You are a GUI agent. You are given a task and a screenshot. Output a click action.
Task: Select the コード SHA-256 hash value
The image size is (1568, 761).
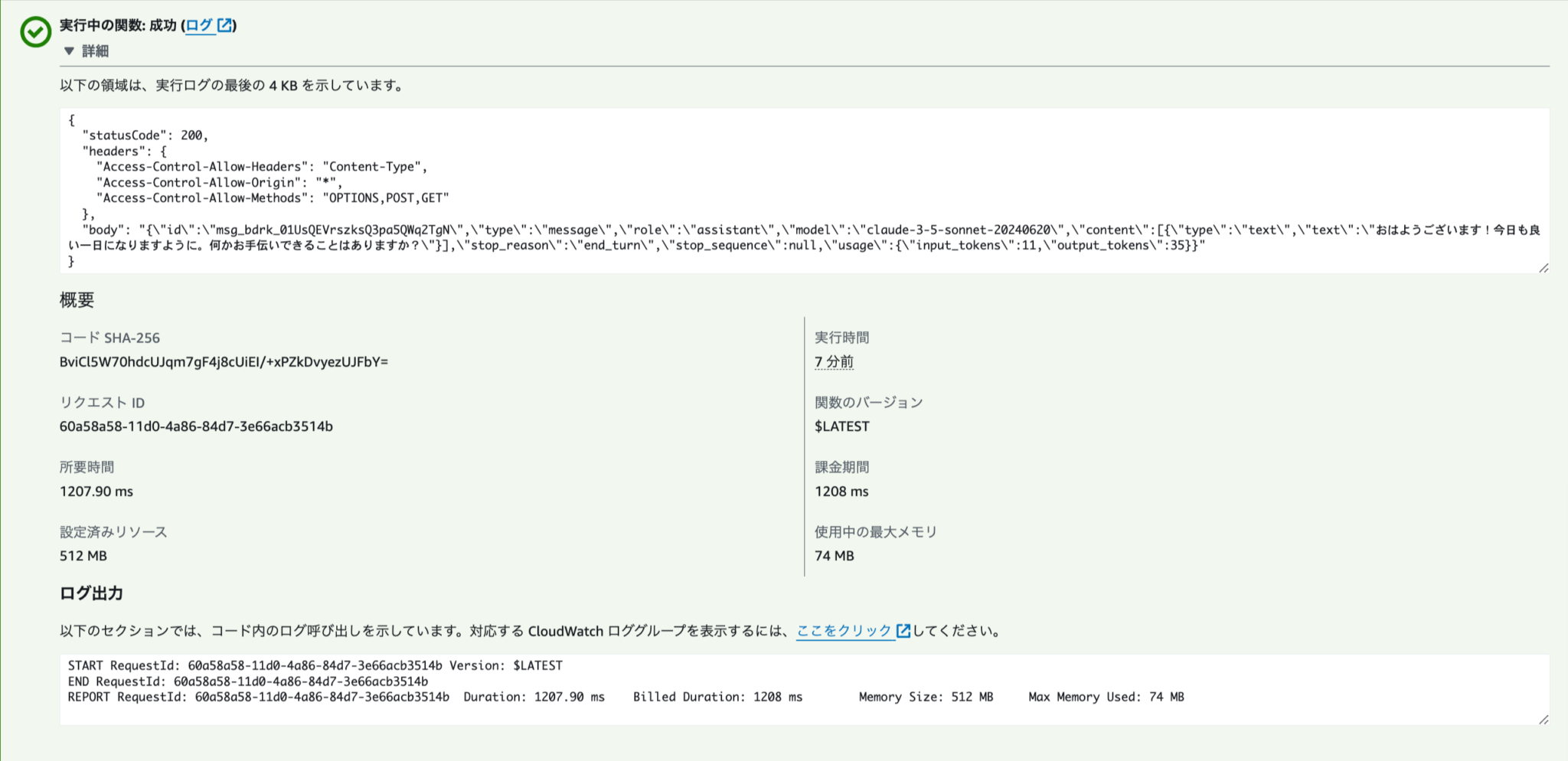pyautogui.click(x=224, y=361)
